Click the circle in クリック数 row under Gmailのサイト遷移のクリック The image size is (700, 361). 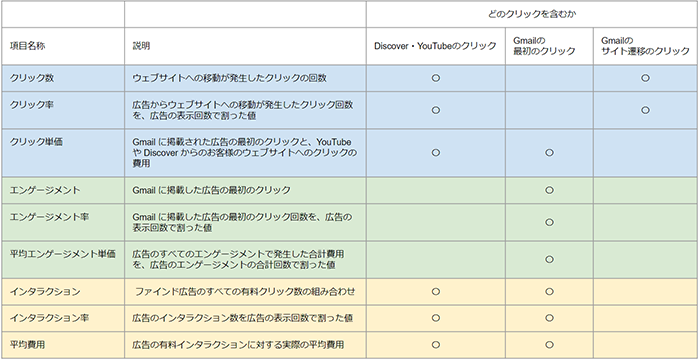[645, 78]
